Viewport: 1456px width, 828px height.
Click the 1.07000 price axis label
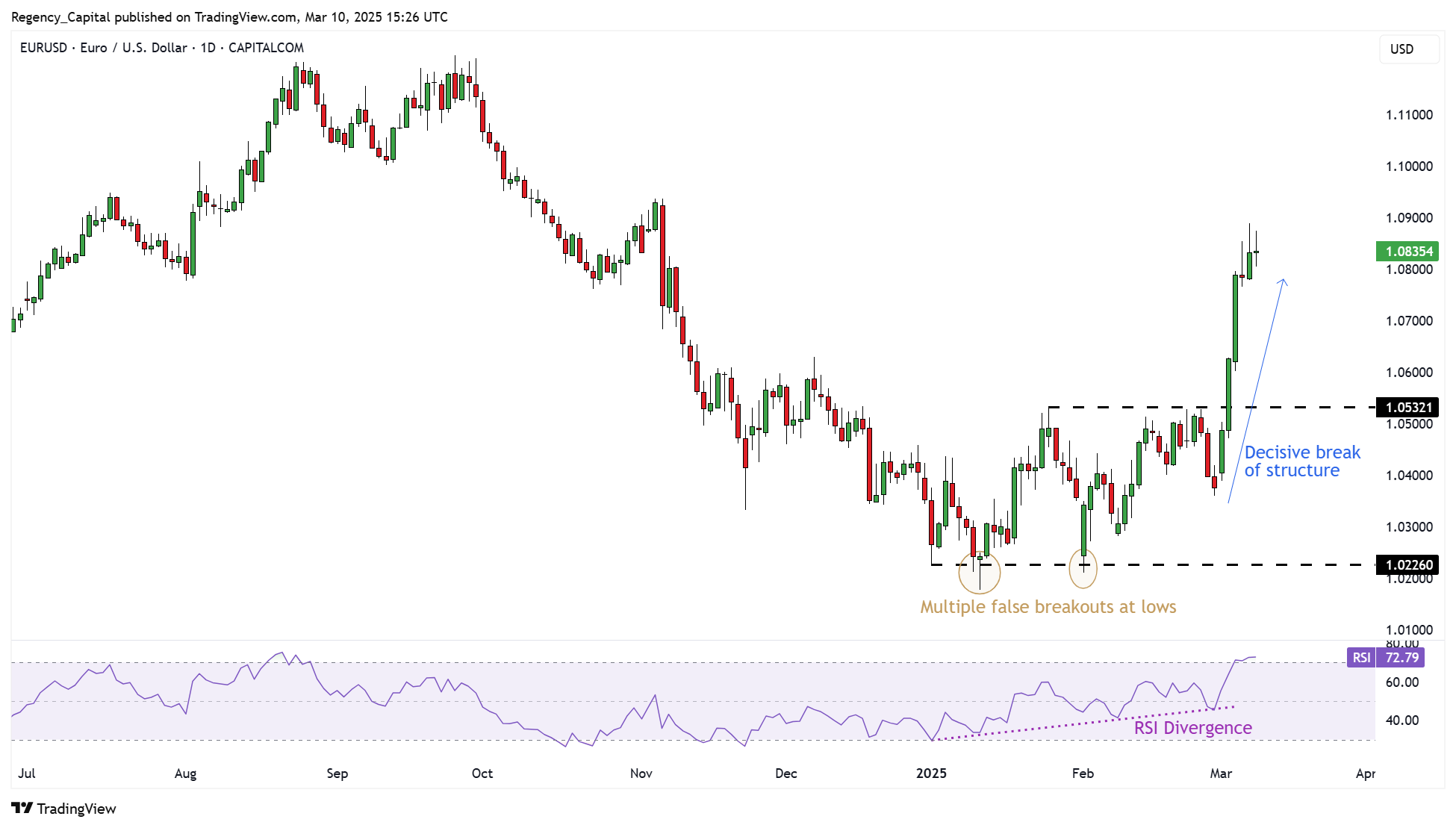coord(1409,321)
